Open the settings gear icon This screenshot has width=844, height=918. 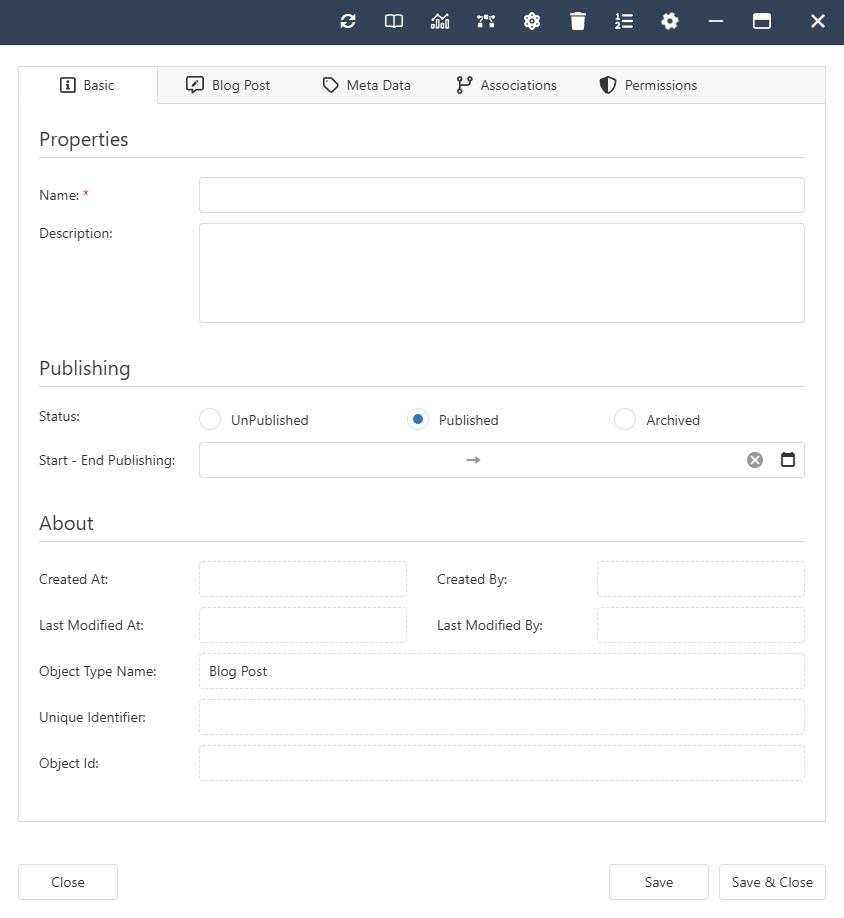(670, 21)
